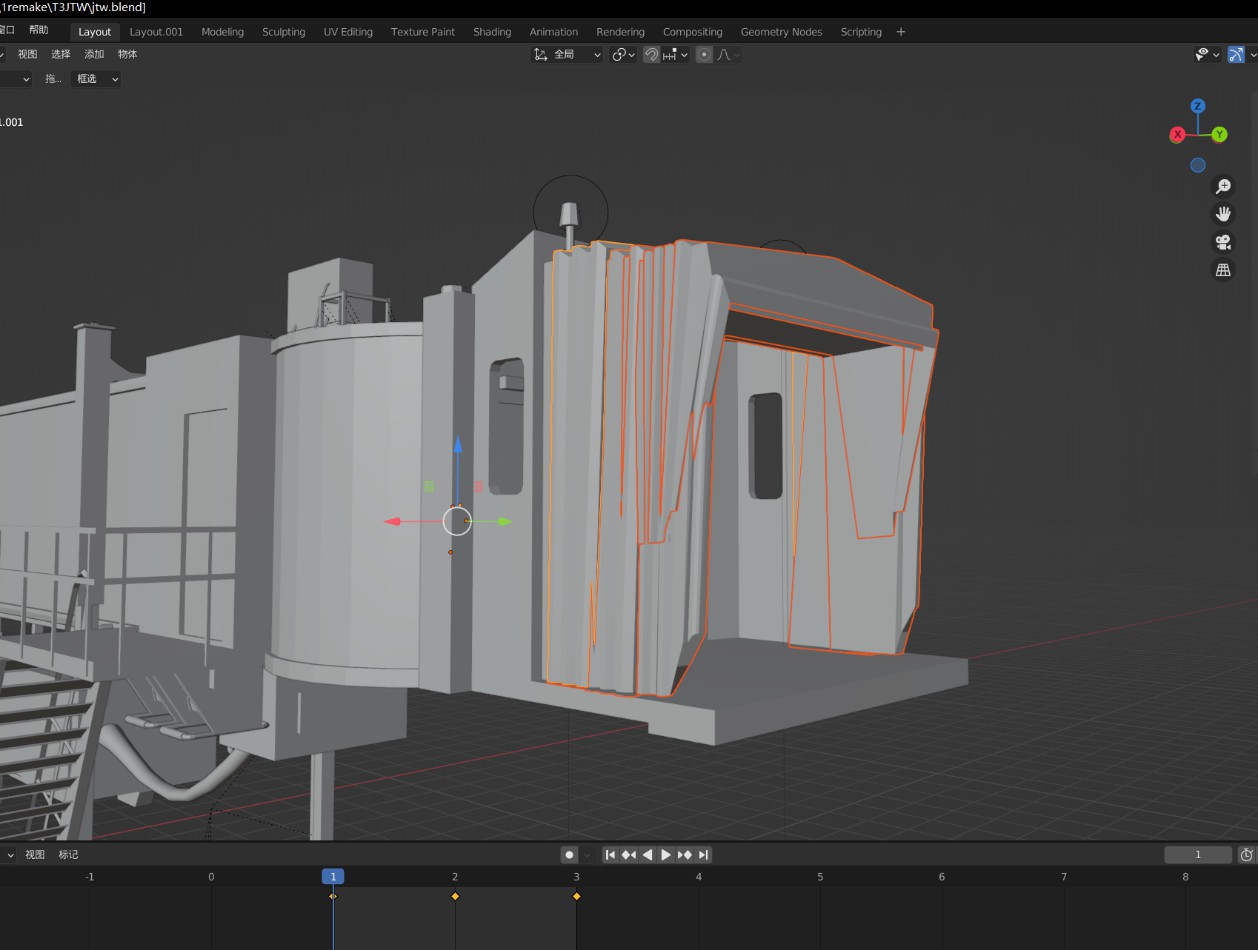Jump to next keyframe in timeline

click(x=685, y=855)
